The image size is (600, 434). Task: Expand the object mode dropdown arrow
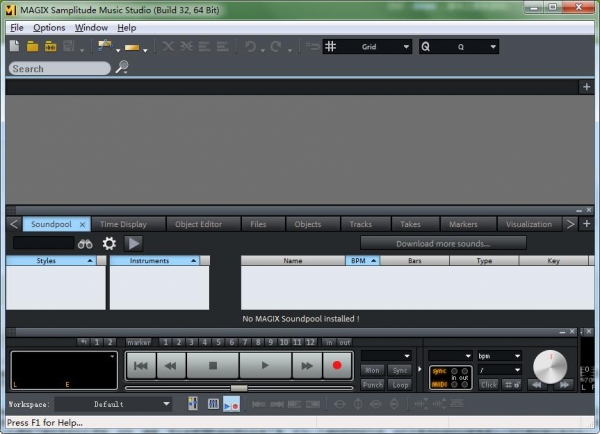tap(145, 51)
